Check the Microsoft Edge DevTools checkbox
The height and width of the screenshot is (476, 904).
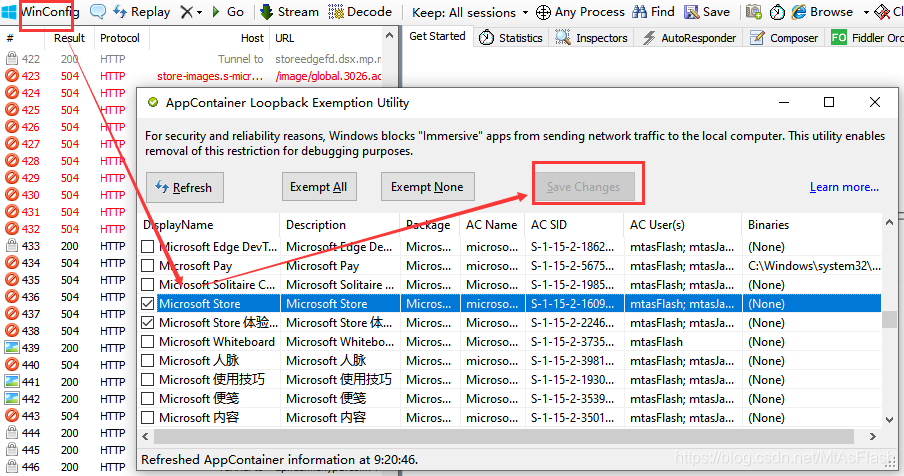pyautogui.click(x=148, y=247)
